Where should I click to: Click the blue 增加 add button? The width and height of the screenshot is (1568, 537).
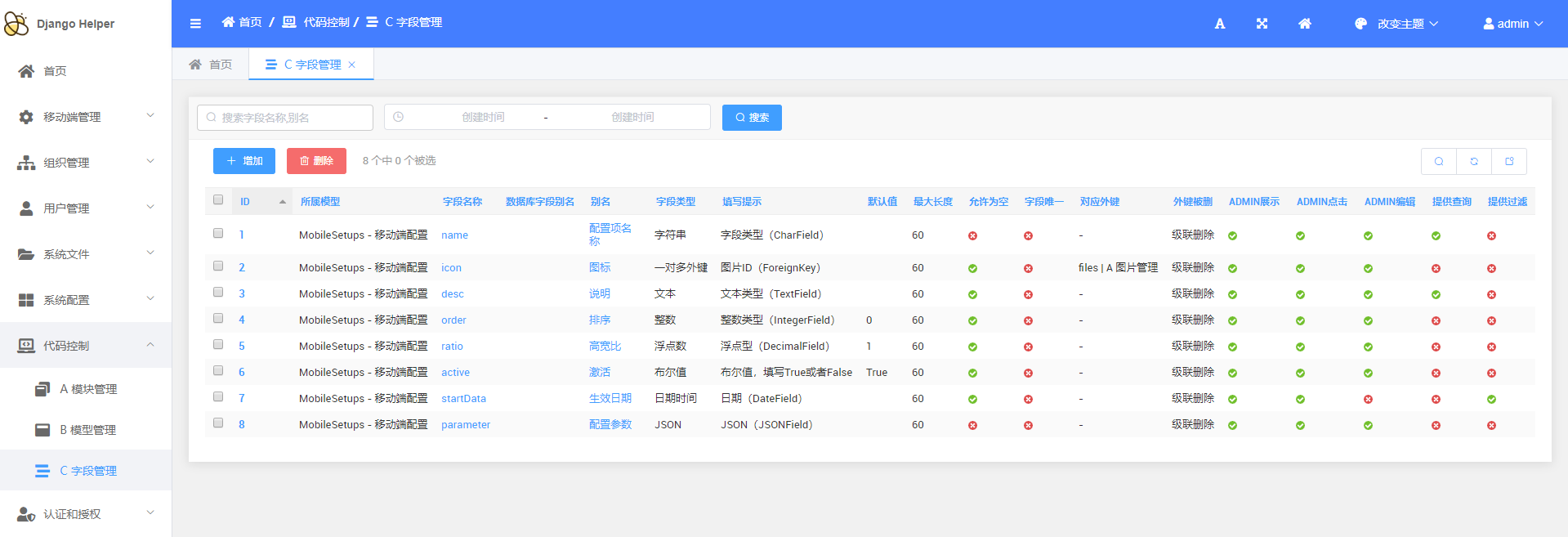(244, 161)
